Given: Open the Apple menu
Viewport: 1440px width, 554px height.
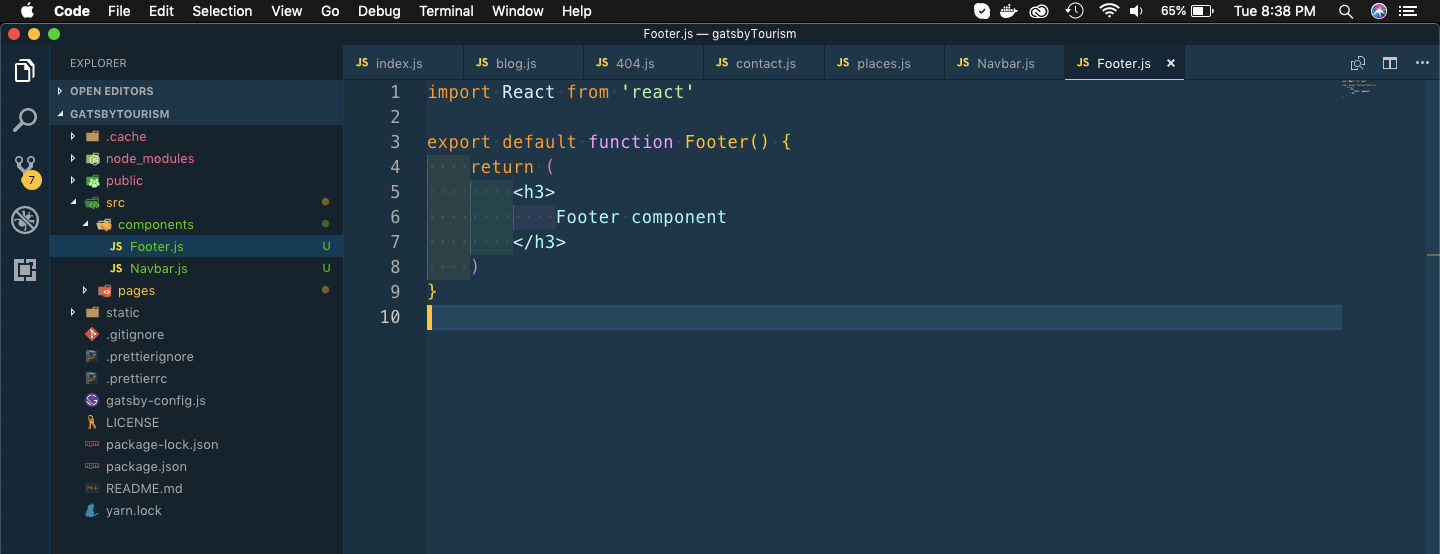Looking at the screenshot, I should pyautogui.click(x=27, y=11).
